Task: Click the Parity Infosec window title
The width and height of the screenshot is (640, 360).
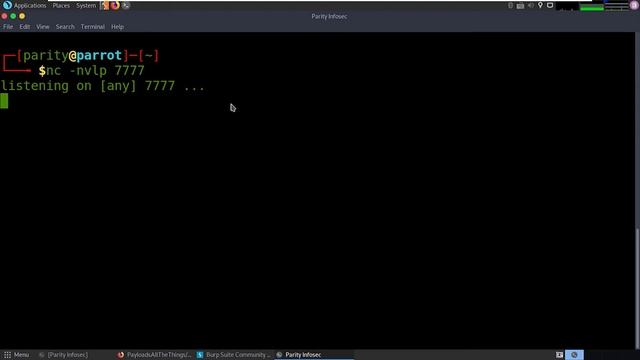Action: pos(329,16)
